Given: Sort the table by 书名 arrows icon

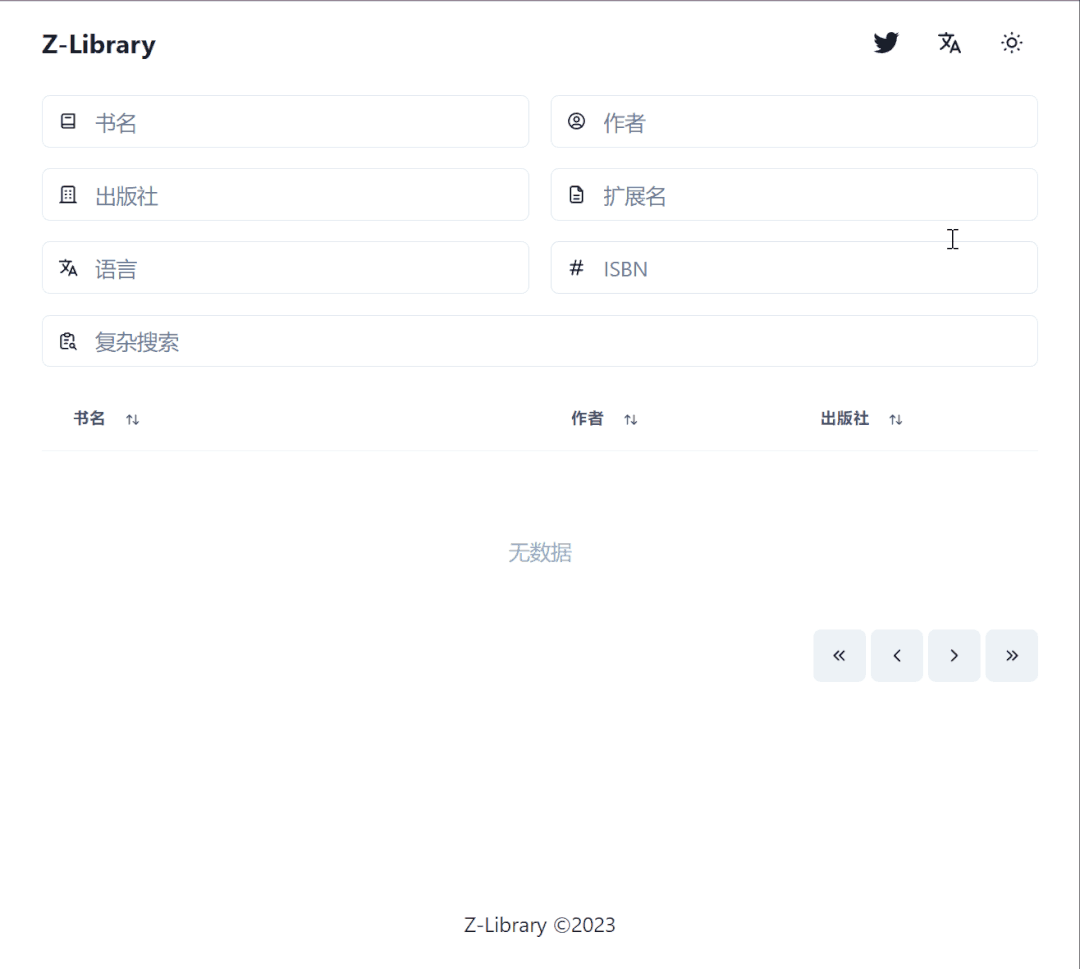Looking at the screenshot, I should click(133, 419).
